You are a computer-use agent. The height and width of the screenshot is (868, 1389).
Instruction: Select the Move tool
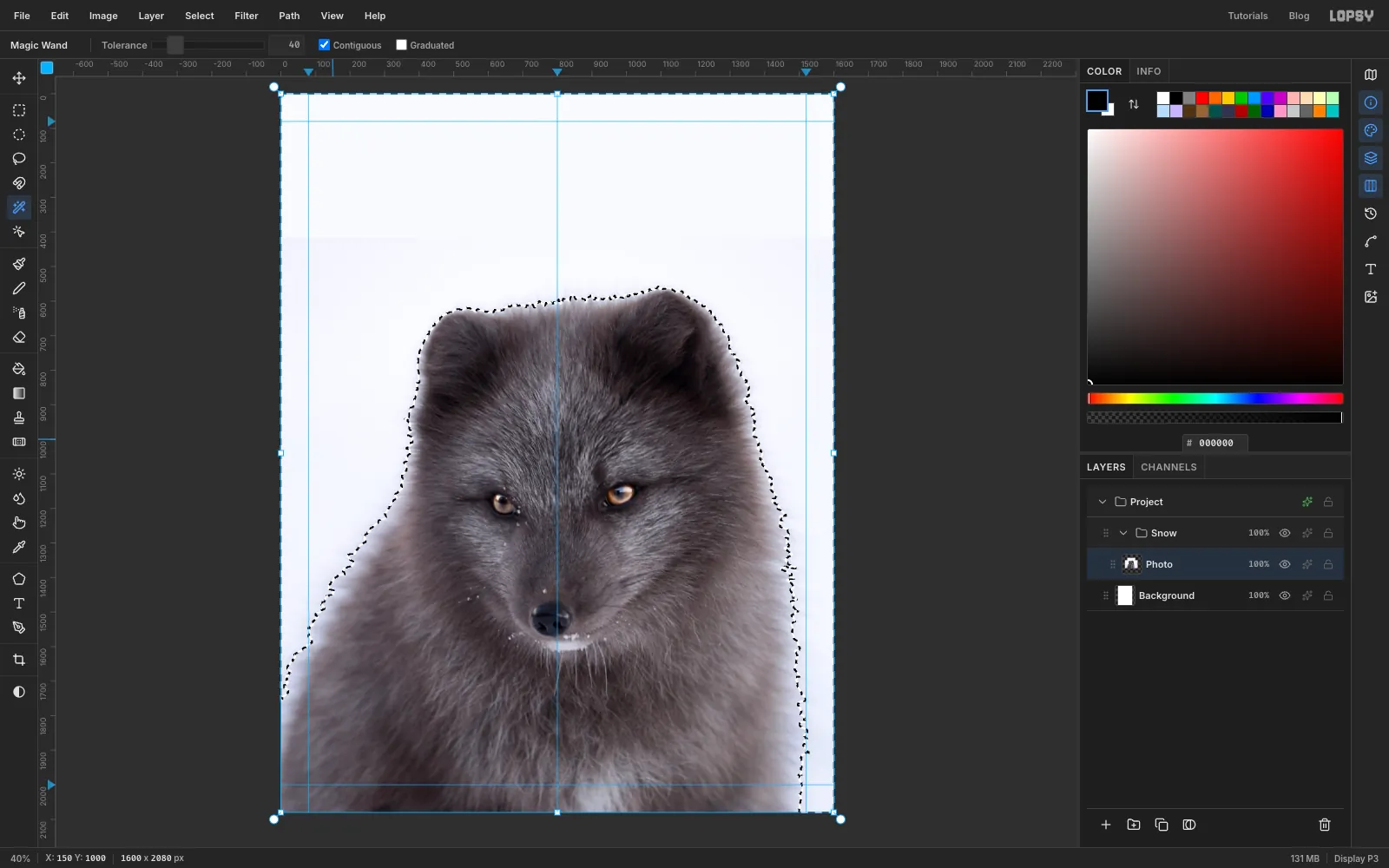point(19,78)
